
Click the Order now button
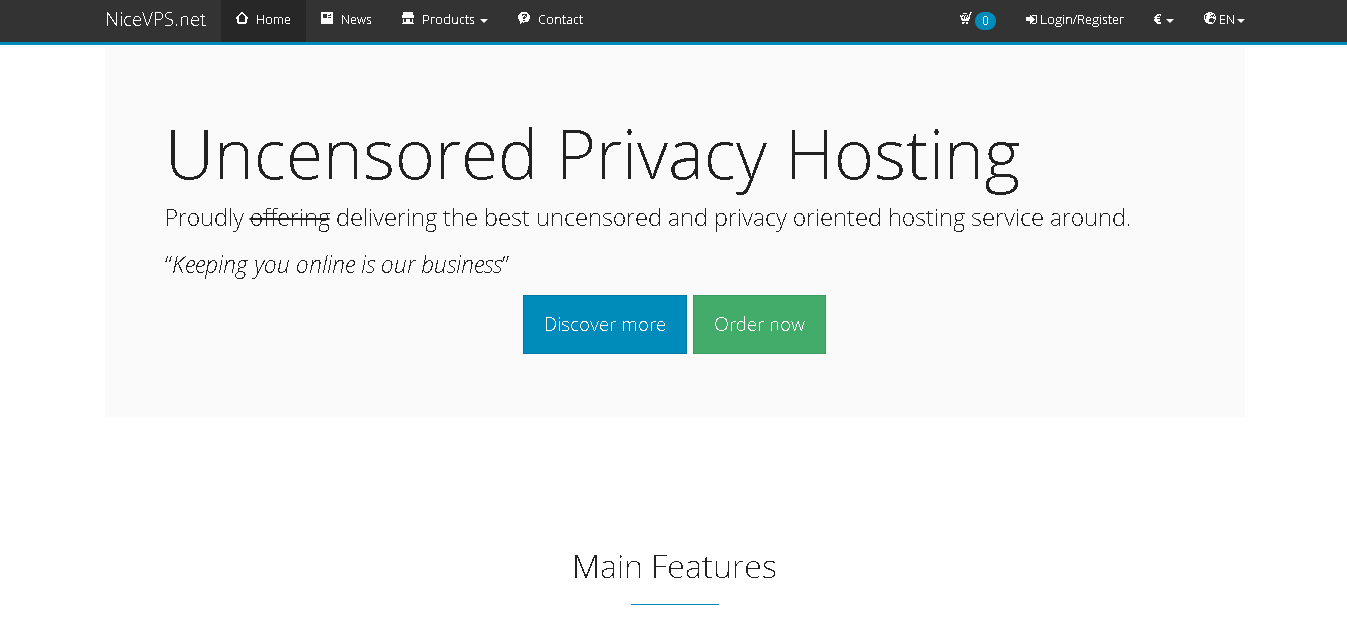click(x=759, y=324)
